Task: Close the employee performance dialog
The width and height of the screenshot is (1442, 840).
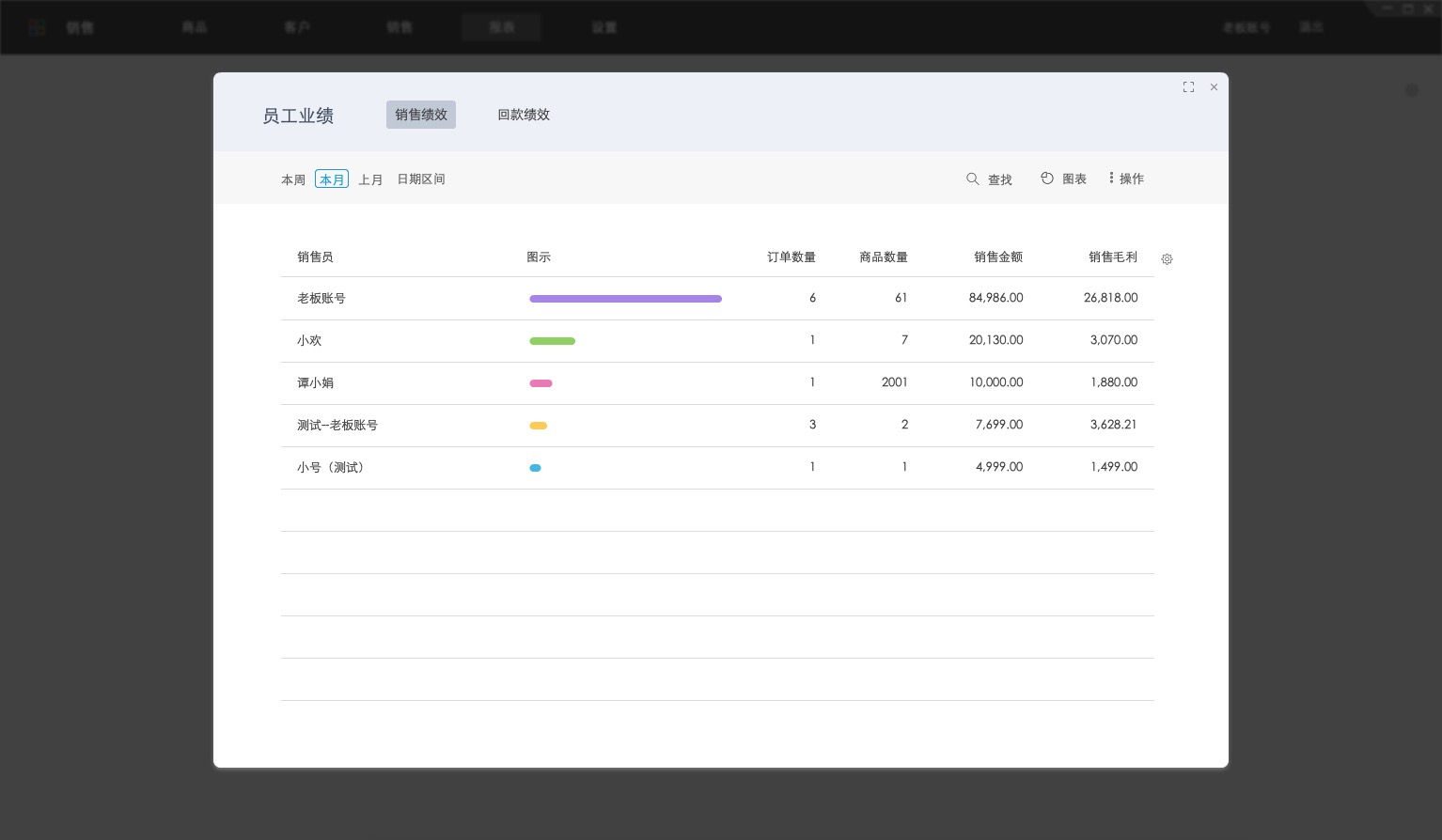Action: pos(1214,87)
